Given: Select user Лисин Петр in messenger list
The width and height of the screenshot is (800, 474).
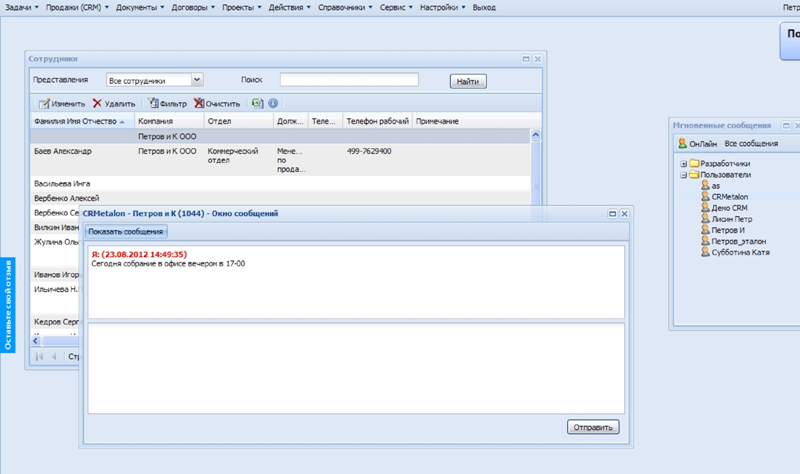Looking at the screenshot, I should click(x=731, y=219).
